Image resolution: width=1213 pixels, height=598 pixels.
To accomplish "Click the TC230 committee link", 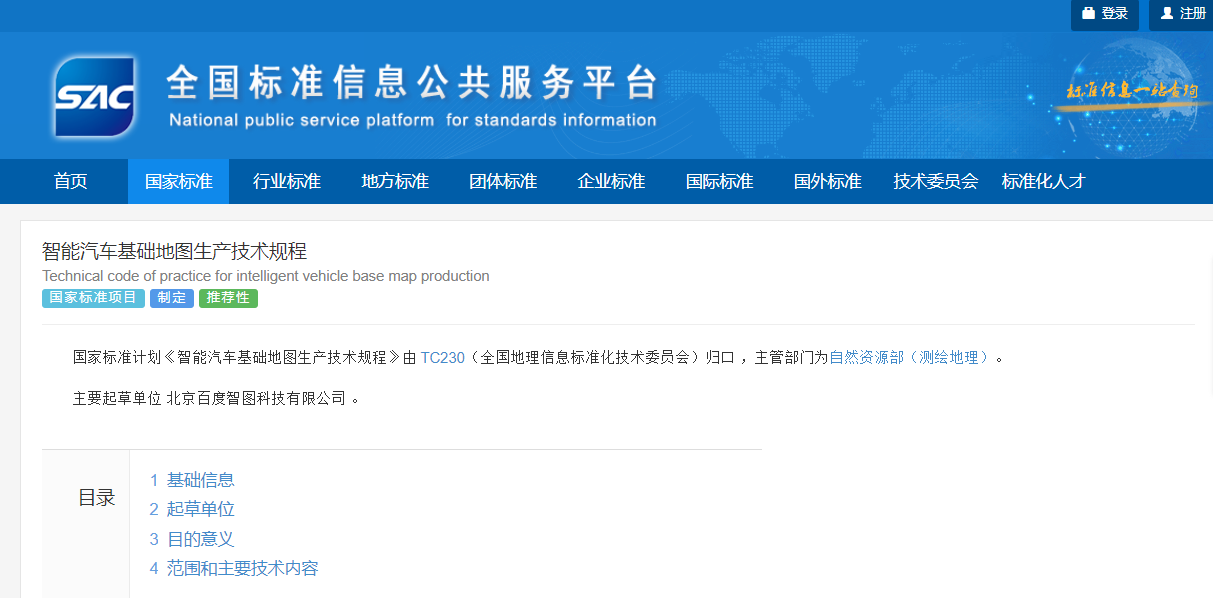I will point(442,357).
